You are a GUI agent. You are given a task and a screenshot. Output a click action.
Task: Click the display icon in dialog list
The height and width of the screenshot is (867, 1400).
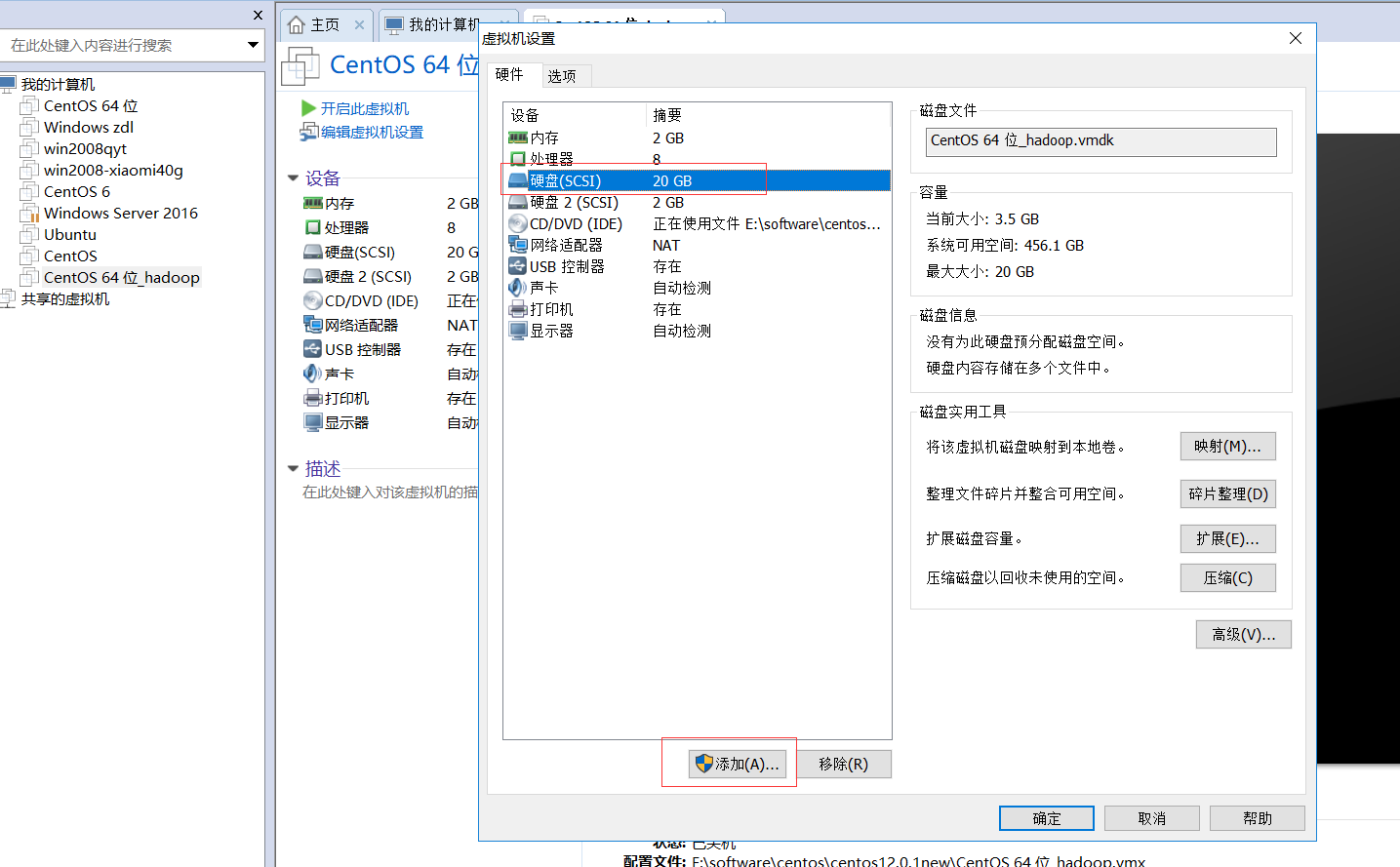coord(517,331)
